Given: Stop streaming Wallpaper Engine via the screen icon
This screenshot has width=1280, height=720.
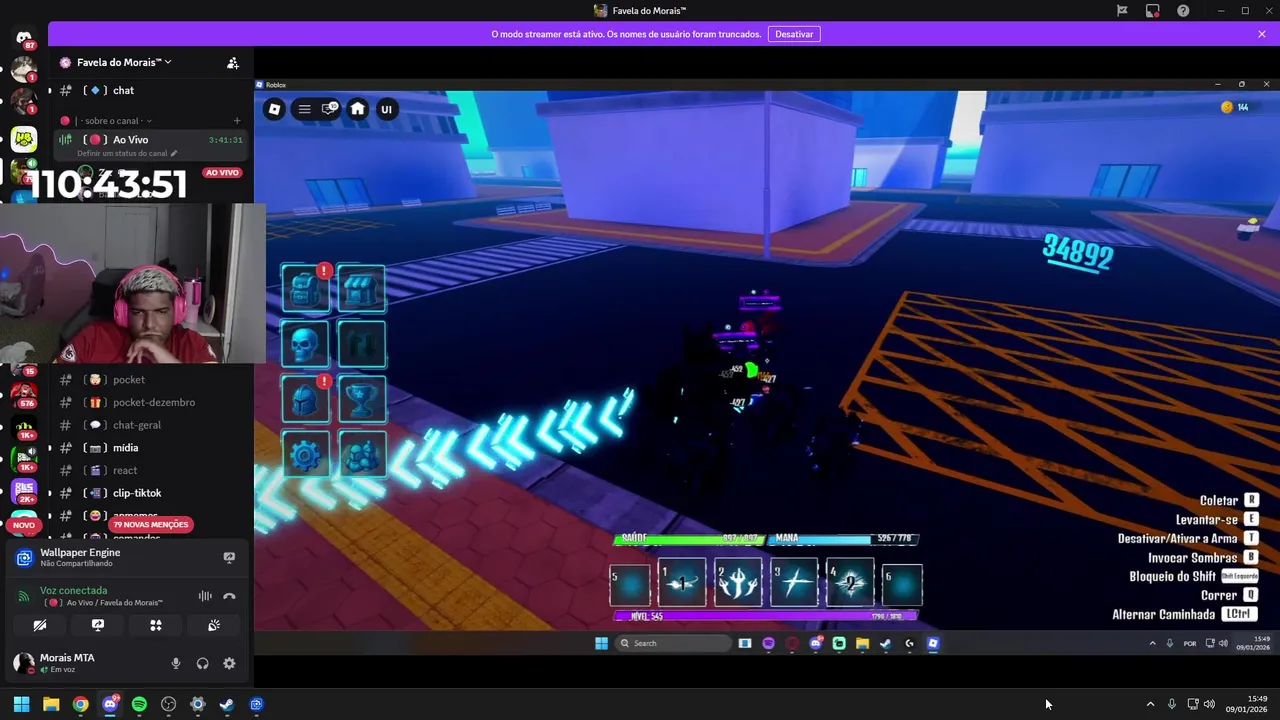Looking at the screenshot, I should click(229, 558).
